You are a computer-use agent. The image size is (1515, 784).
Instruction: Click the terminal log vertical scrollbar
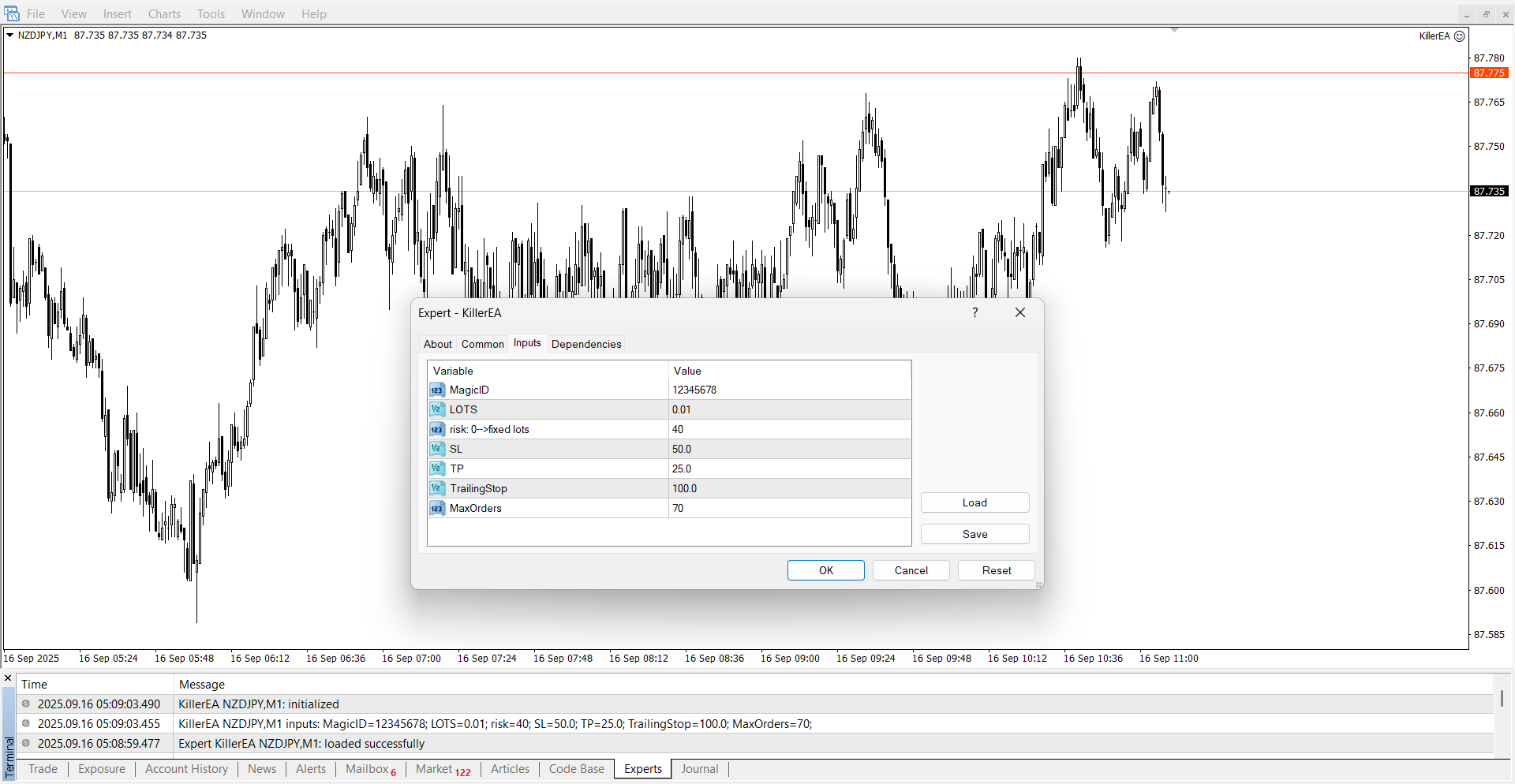1502,699
